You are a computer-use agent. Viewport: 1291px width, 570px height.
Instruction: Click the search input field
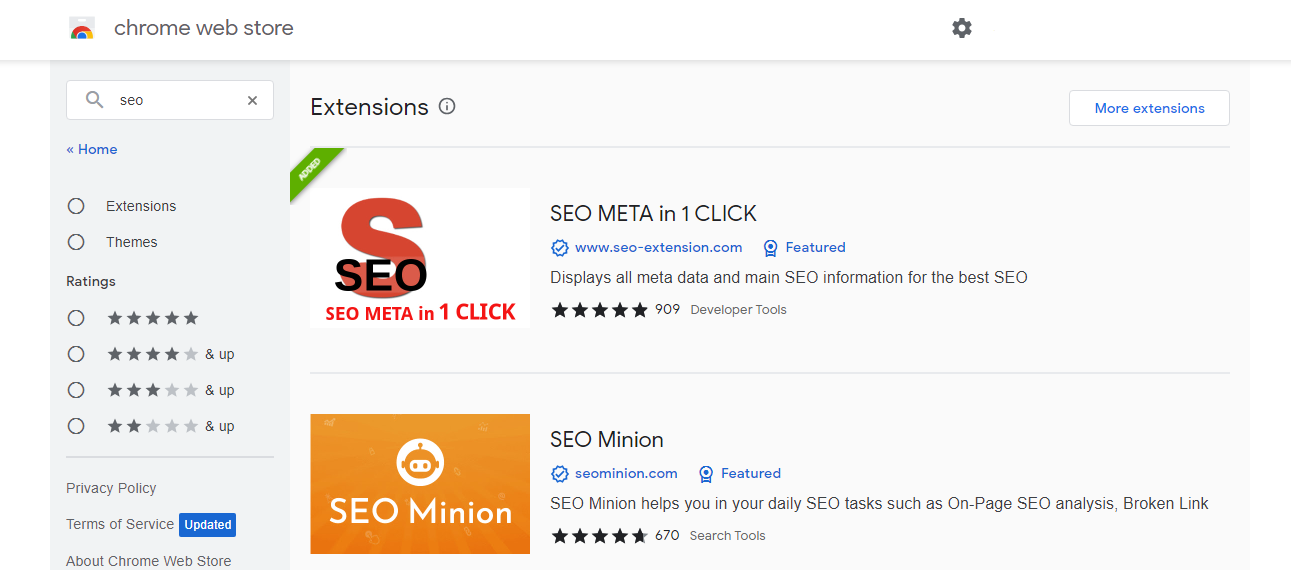click(175, 100)
